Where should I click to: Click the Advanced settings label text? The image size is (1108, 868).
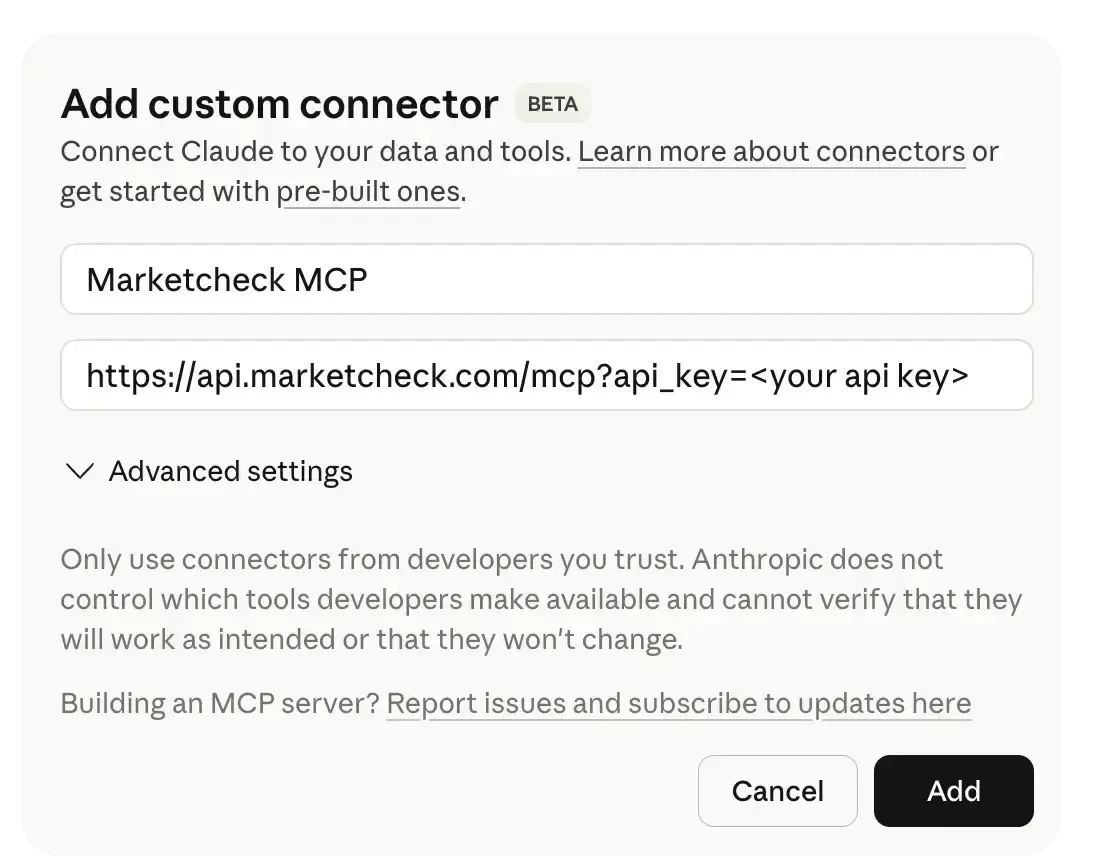(x=231, y=471)
